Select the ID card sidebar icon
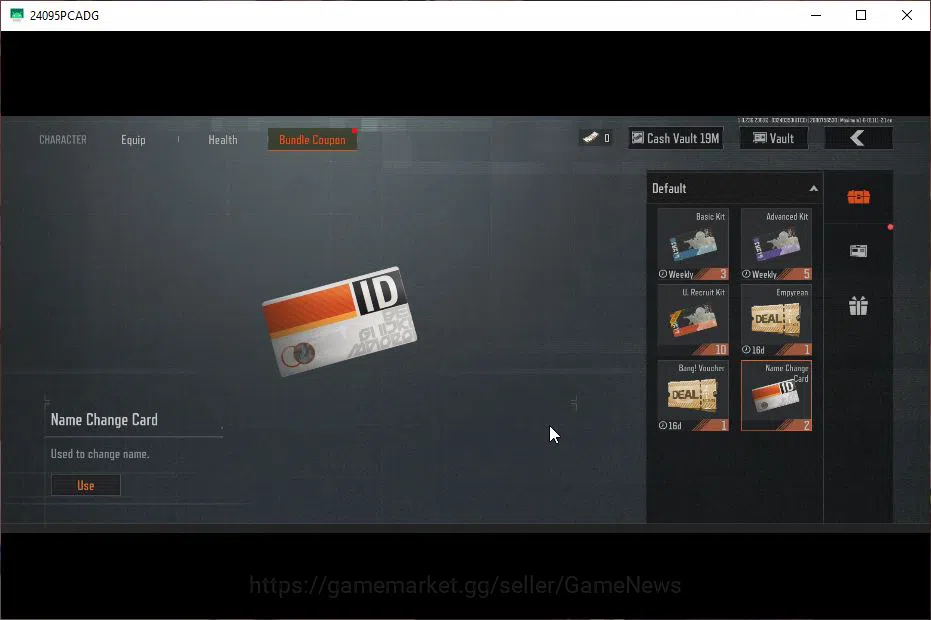 (x=858, y=251)
